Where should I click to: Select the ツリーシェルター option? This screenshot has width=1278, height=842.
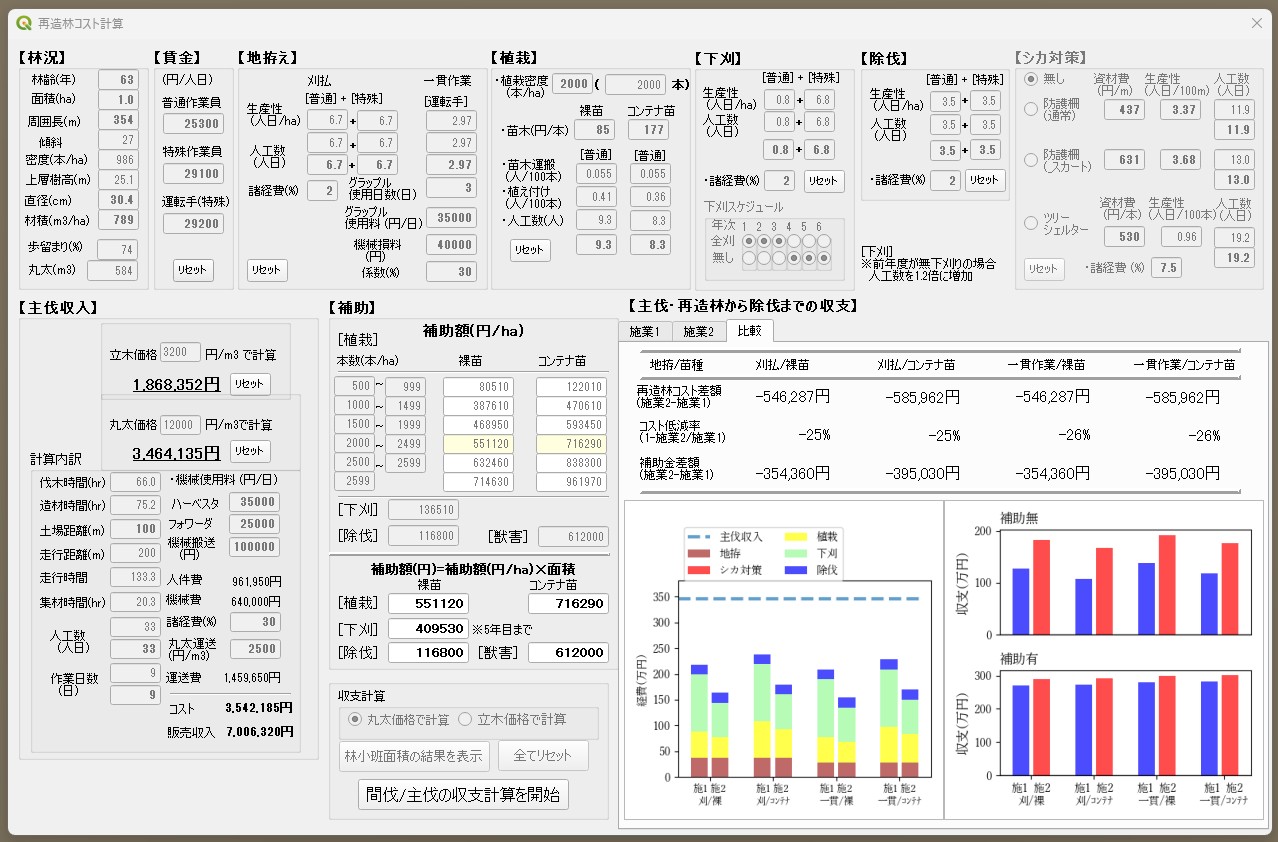pyautogui.click(x=1033, y=224)
